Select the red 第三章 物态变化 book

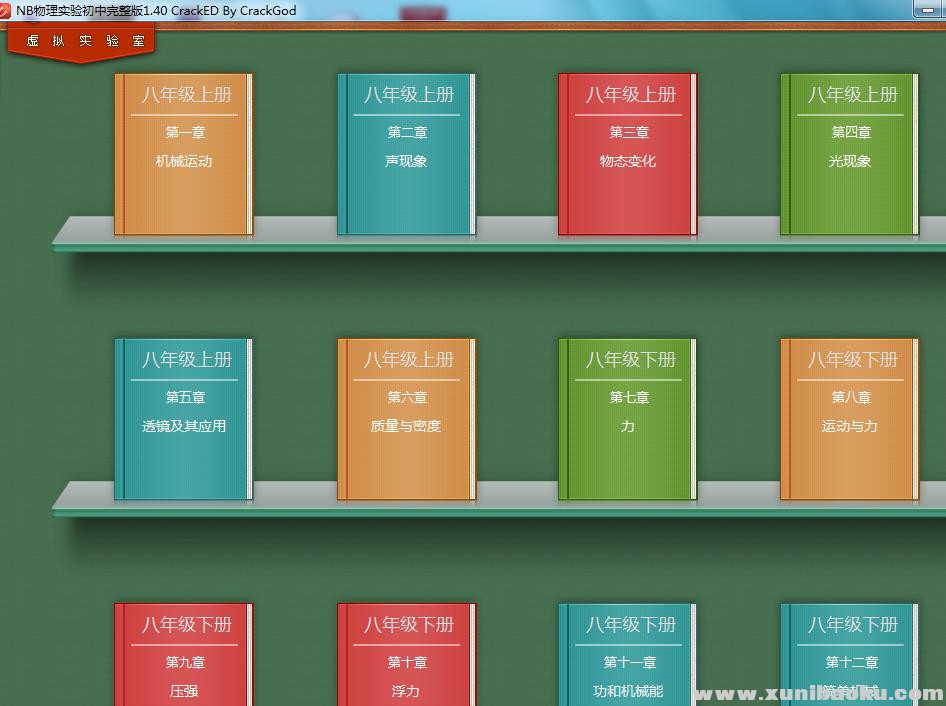628,155
